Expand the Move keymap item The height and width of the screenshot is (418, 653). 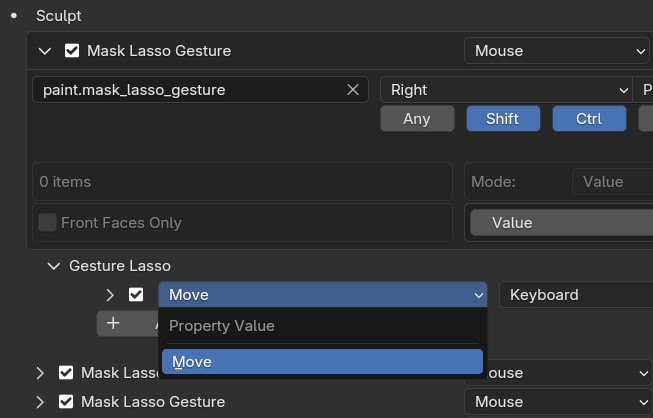click(x=110, y=295)
